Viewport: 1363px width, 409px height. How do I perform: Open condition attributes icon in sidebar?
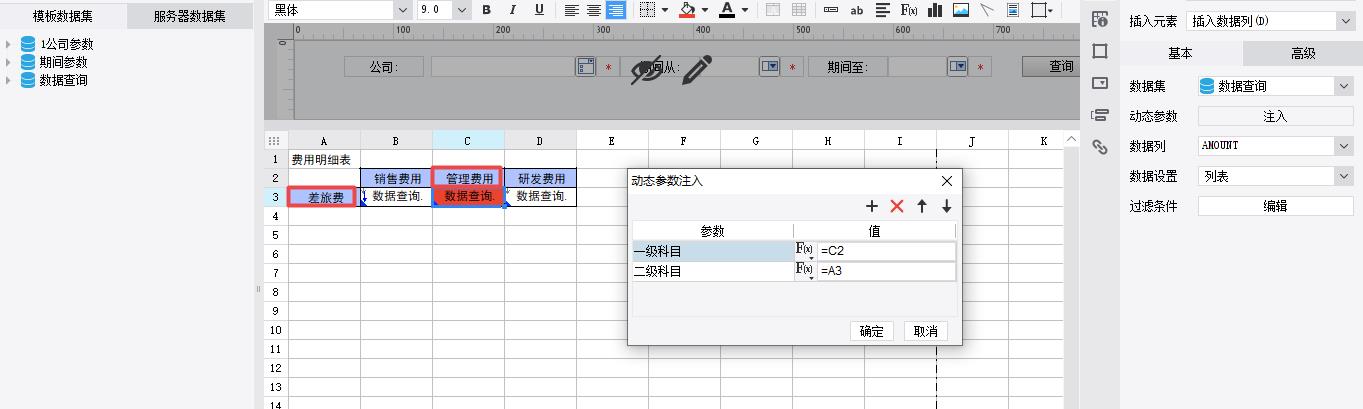pos(1100,115)
